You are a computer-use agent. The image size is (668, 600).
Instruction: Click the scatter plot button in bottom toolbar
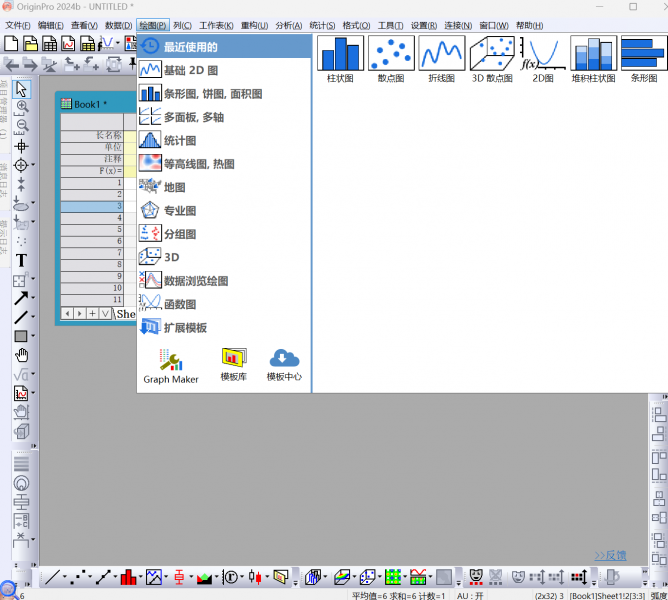pyautogui.click(x=78, y=577)
